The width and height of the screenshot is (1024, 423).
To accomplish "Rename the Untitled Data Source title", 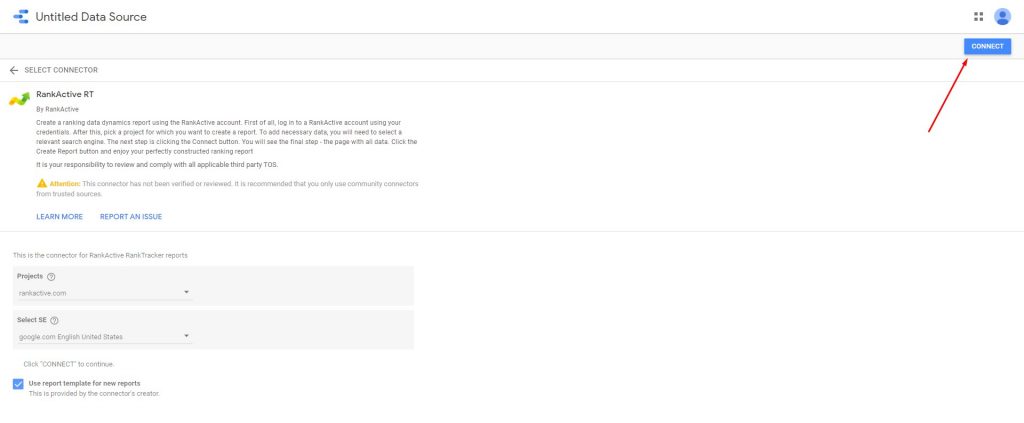I will (91, 17).
